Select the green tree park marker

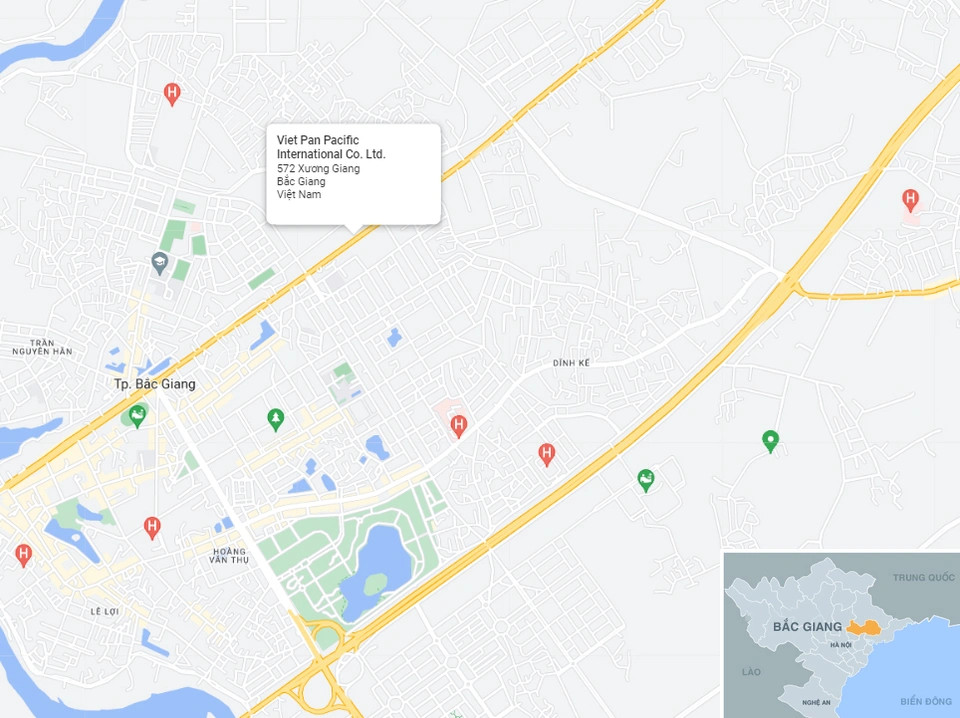click(x=275, y=418)
